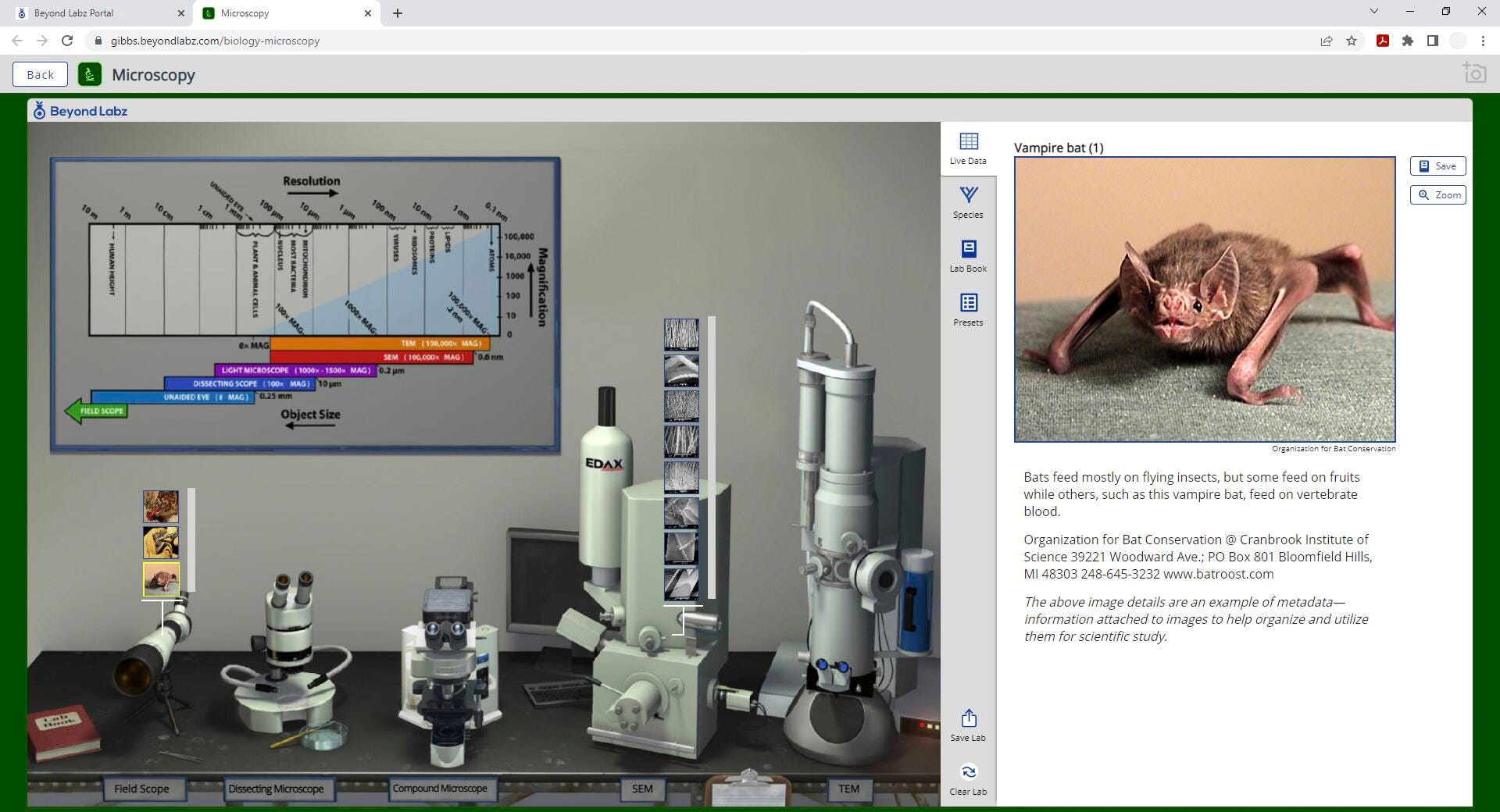Open the Species panel
This screenshot has width=1500, height=812.
click(x=968, y=202)
